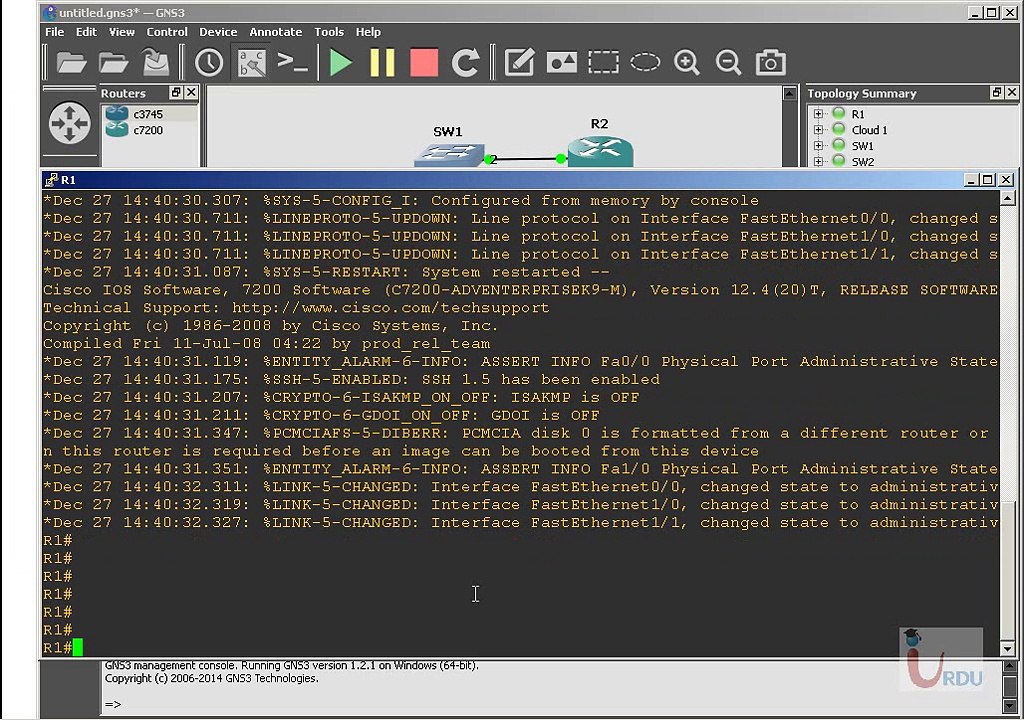Click the canvas scrollbar up arrow
Image resolution: width=1024 pixels, height=720 pixels.
click(790, 93)
